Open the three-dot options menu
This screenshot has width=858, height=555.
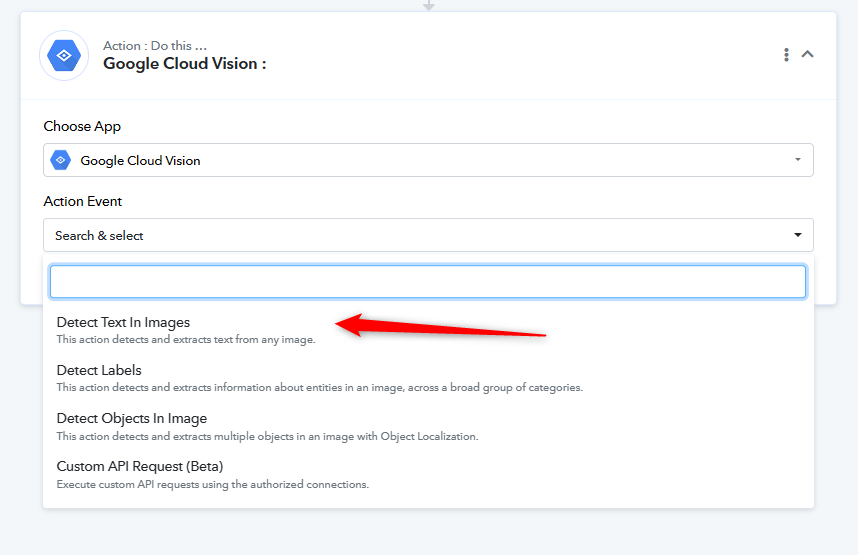click(786, 55)
